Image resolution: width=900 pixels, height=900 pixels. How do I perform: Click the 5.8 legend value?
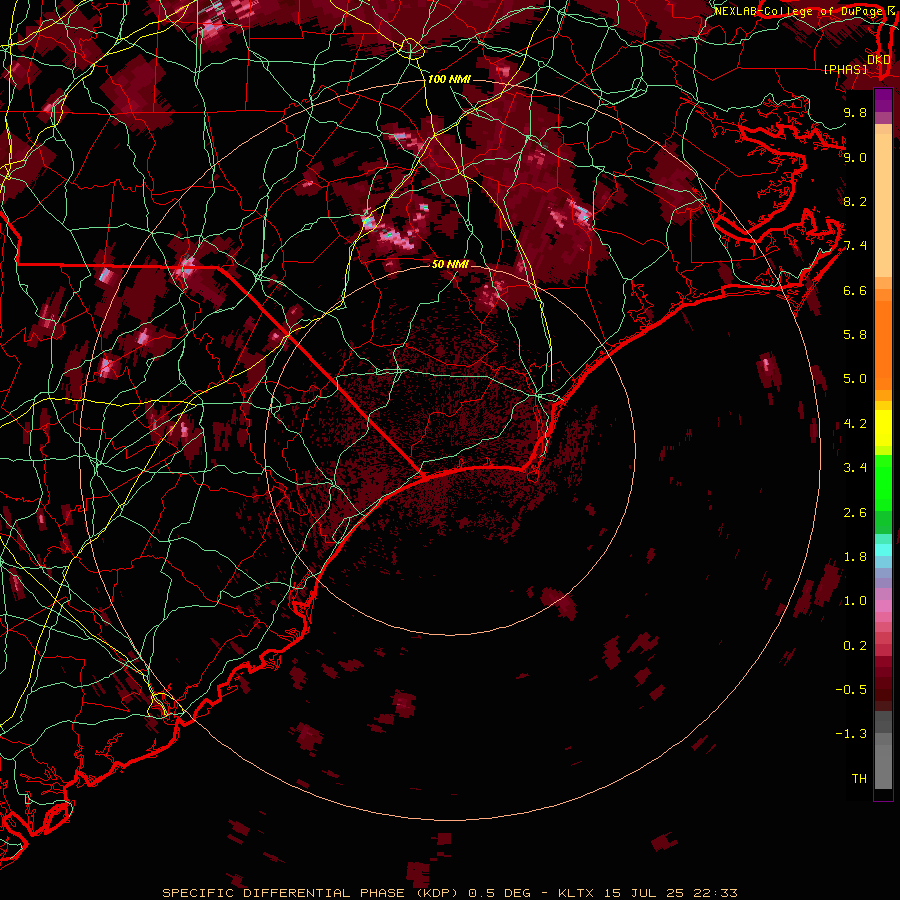(x=855, y=335)
